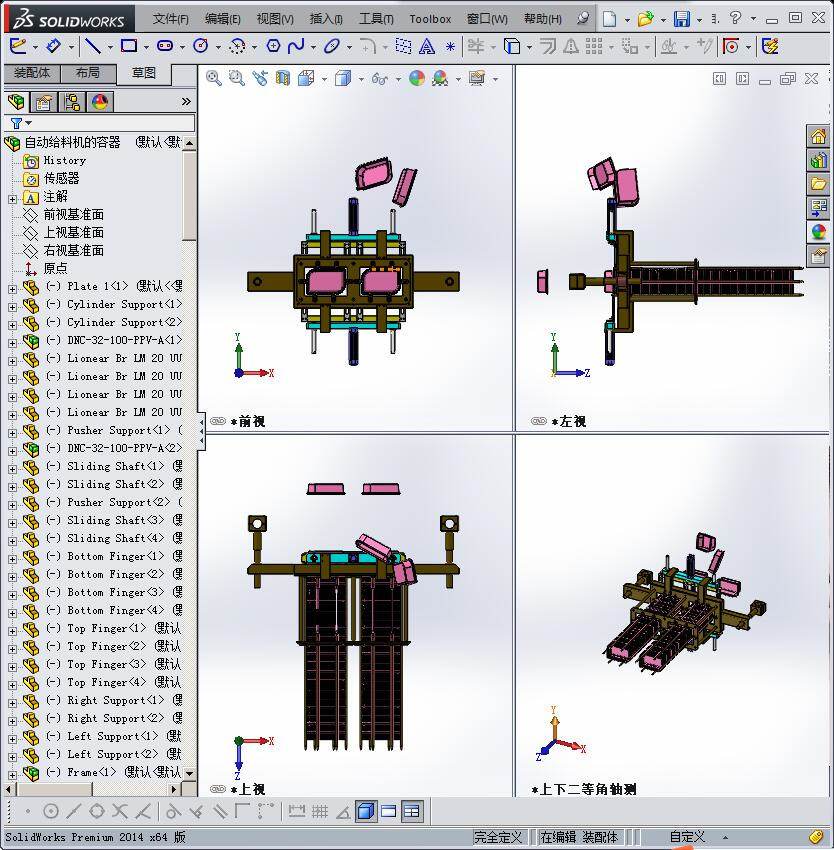The image size is (834, 850).
Task: Select the Polygon sketch tool
Action: [273, 47]
